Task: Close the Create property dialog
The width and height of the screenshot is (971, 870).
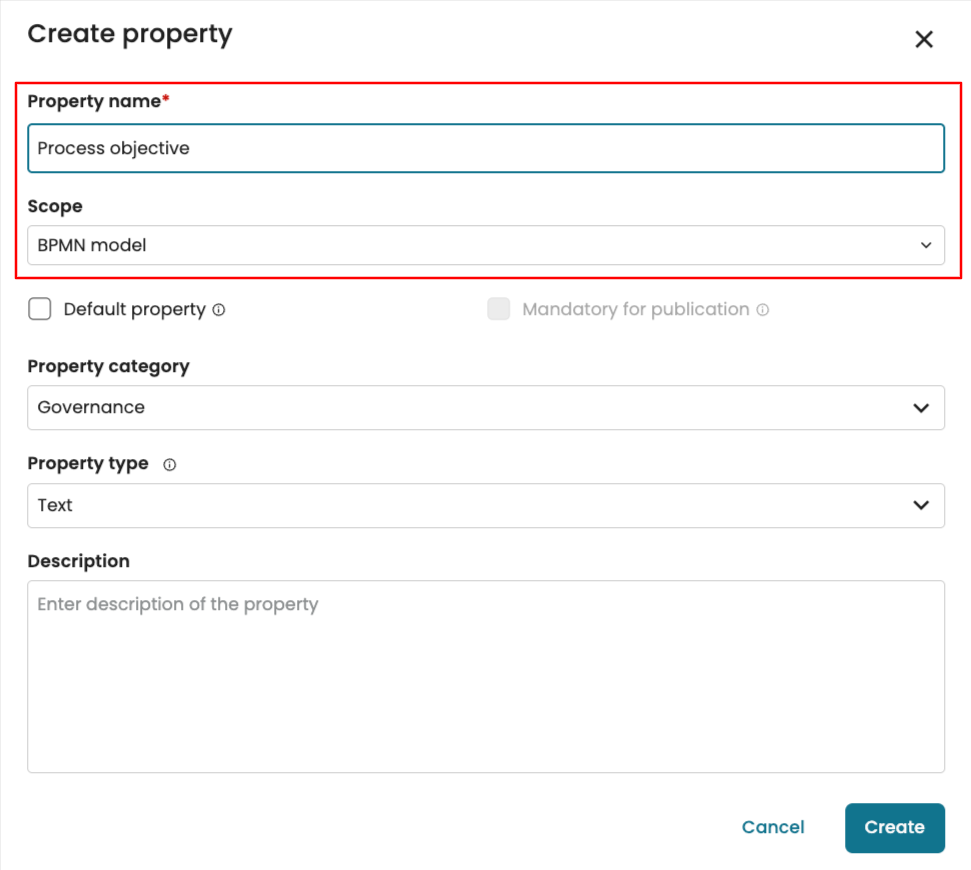Action: pos(924,40)
